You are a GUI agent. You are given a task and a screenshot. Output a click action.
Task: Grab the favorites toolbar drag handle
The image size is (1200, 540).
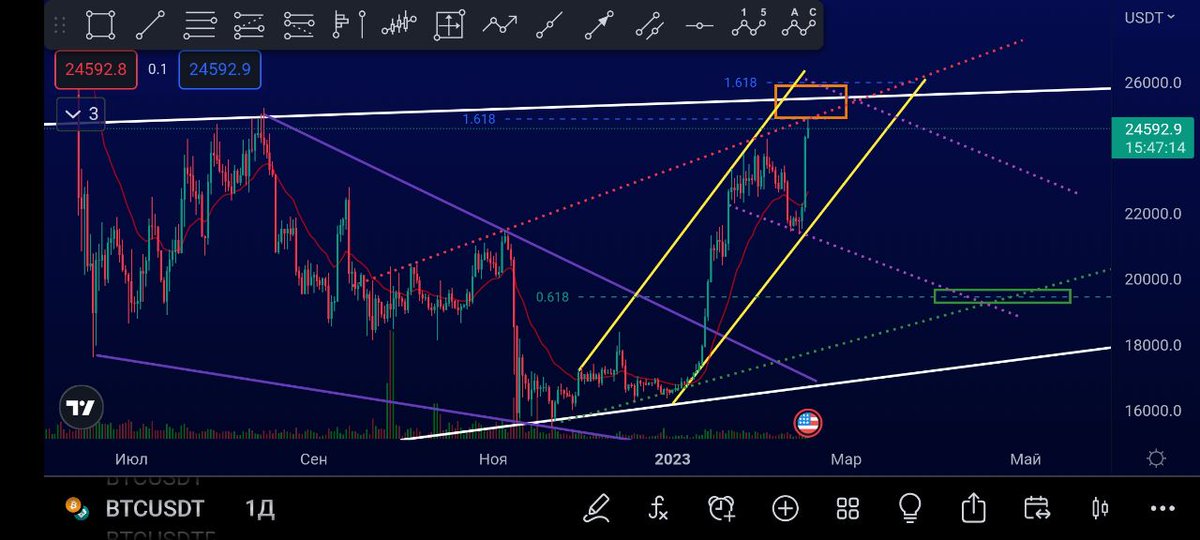62,24
